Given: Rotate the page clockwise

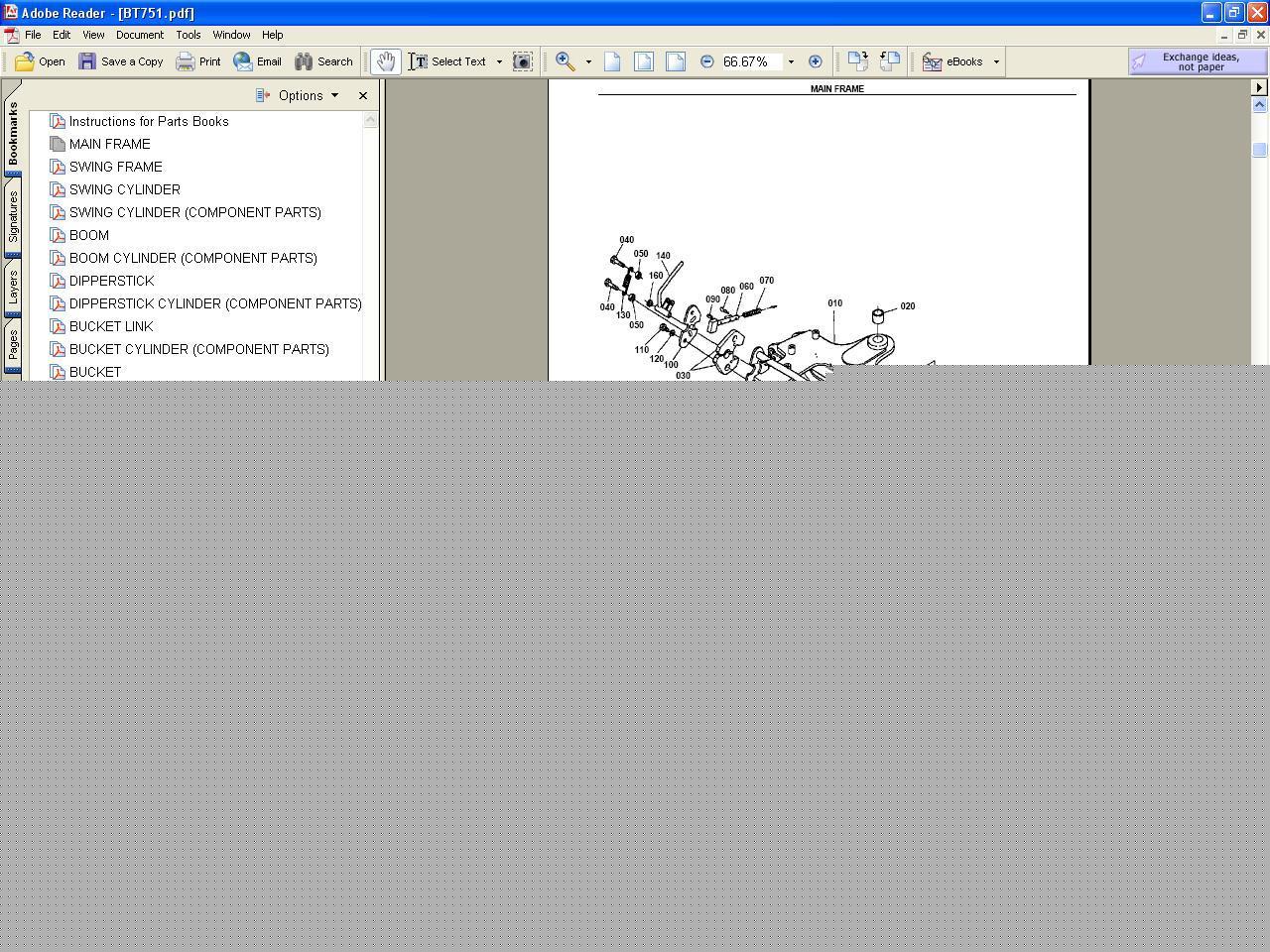Looking at the screenshot, I should 858,61.
